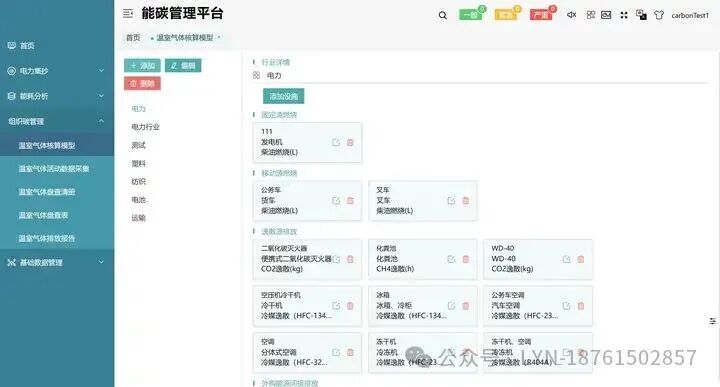Screen dimensions: 720x387
Task: Delete the 叉车 facility card
Action: (x=466, y=201)
